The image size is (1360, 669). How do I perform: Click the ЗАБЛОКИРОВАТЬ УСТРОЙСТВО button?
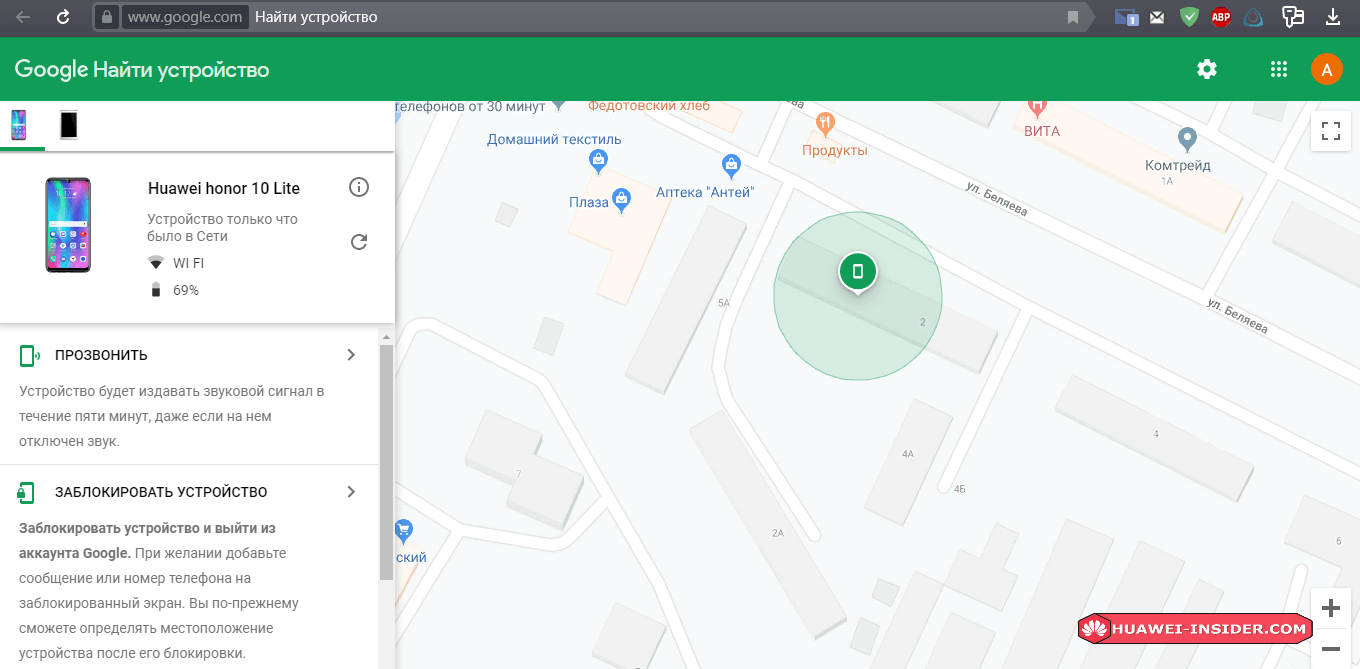tap(160, 492)
